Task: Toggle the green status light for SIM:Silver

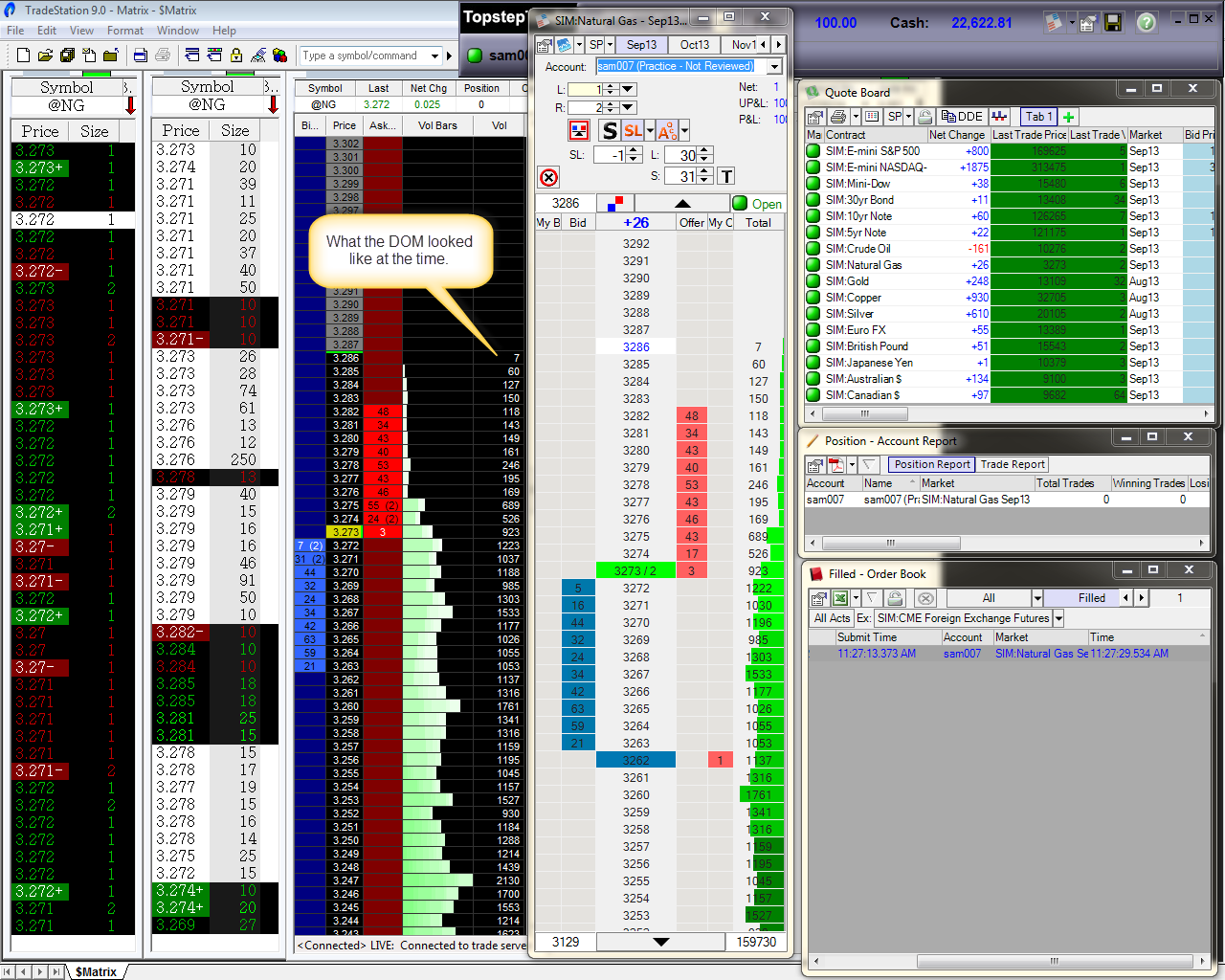Action: [814, 314]
